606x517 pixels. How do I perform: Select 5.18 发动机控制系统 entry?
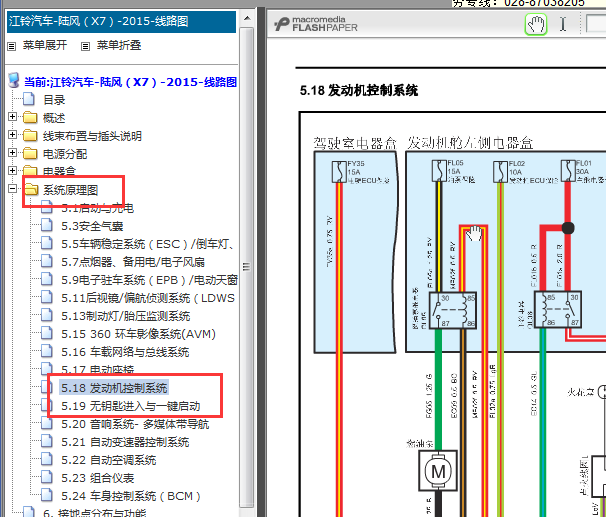click(114, 388)
